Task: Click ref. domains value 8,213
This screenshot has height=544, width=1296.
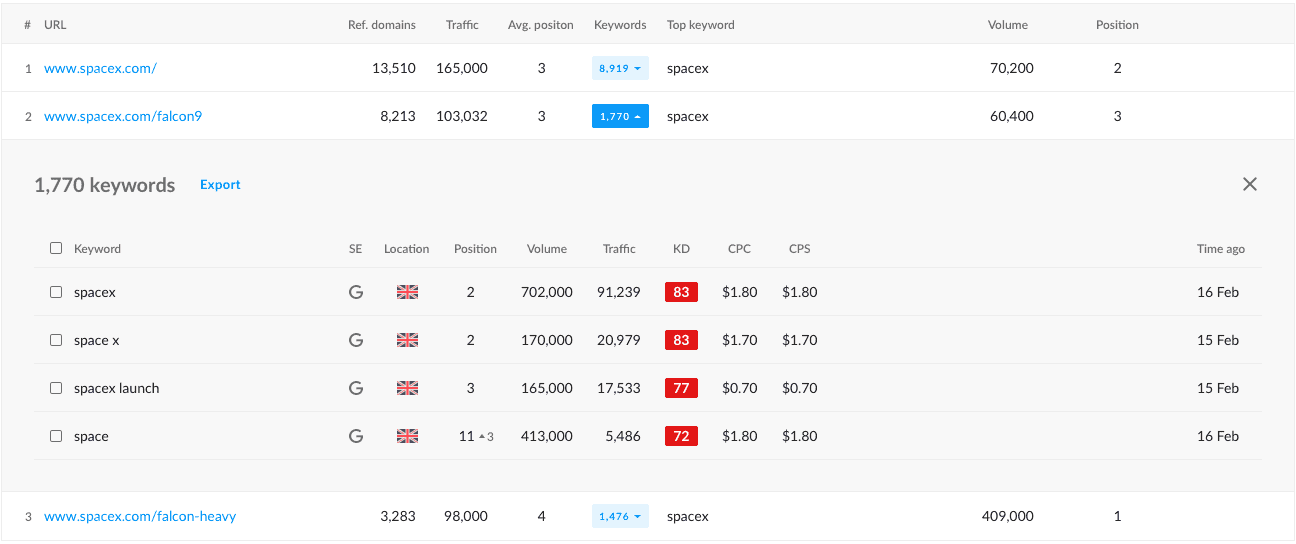Action: pos(397,116)
